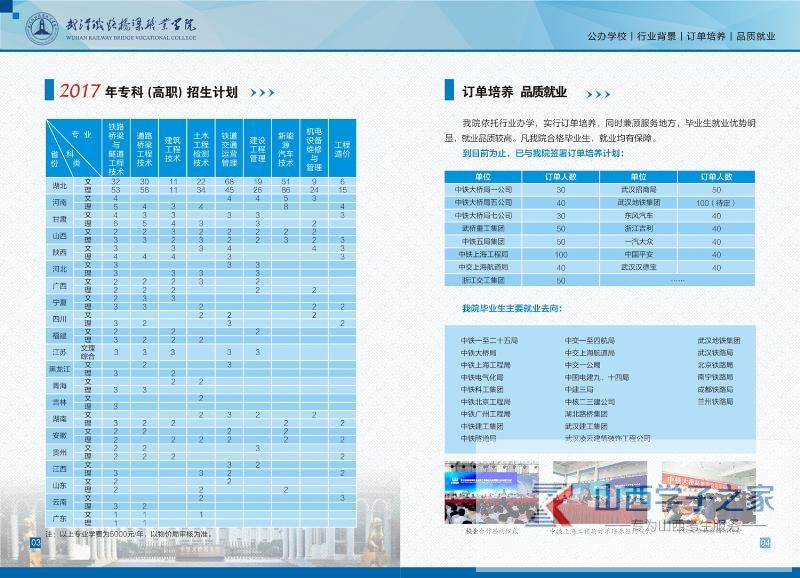Click the 湖南 province row label

[x=60, y=419]
